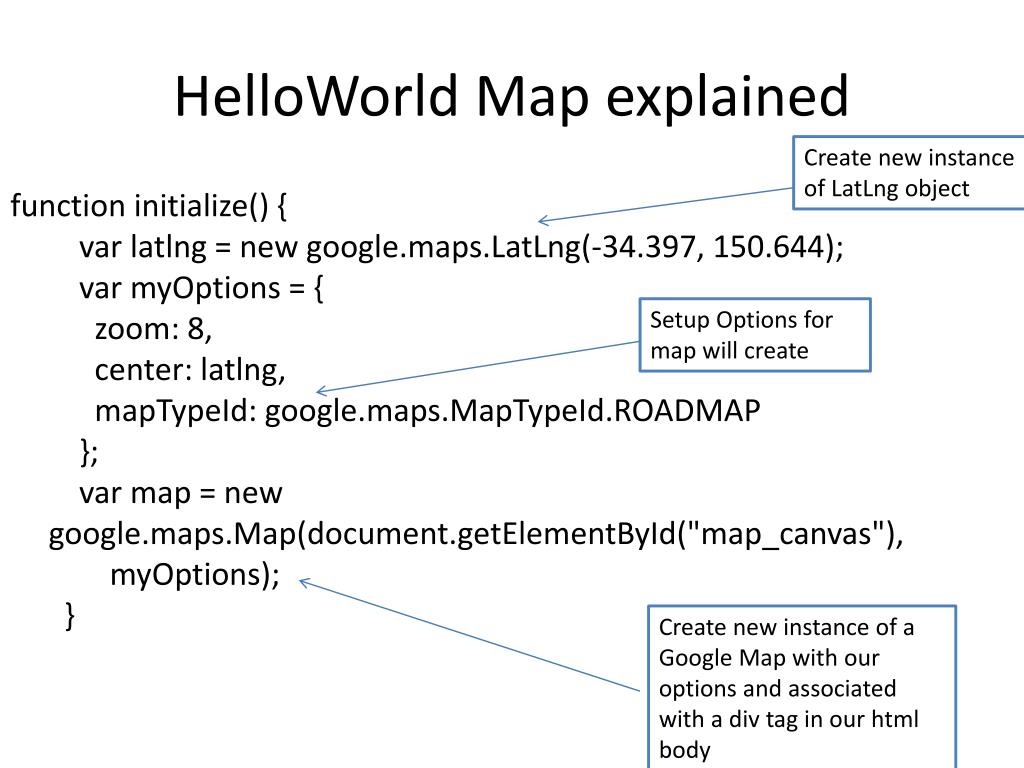1024x768 pixels.
Task: Click the 'zoom: 8,' line
Action: coord(153,329)
